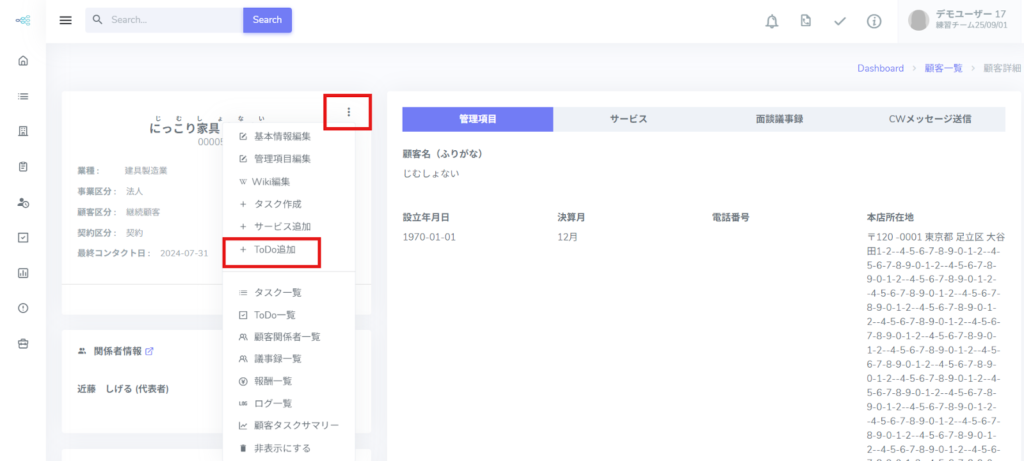The width and height of the screenshot is (1024, 461).
Task: Open external link icon beside 関係者情報
Action: pyautogui.click(x=149, y=351)
